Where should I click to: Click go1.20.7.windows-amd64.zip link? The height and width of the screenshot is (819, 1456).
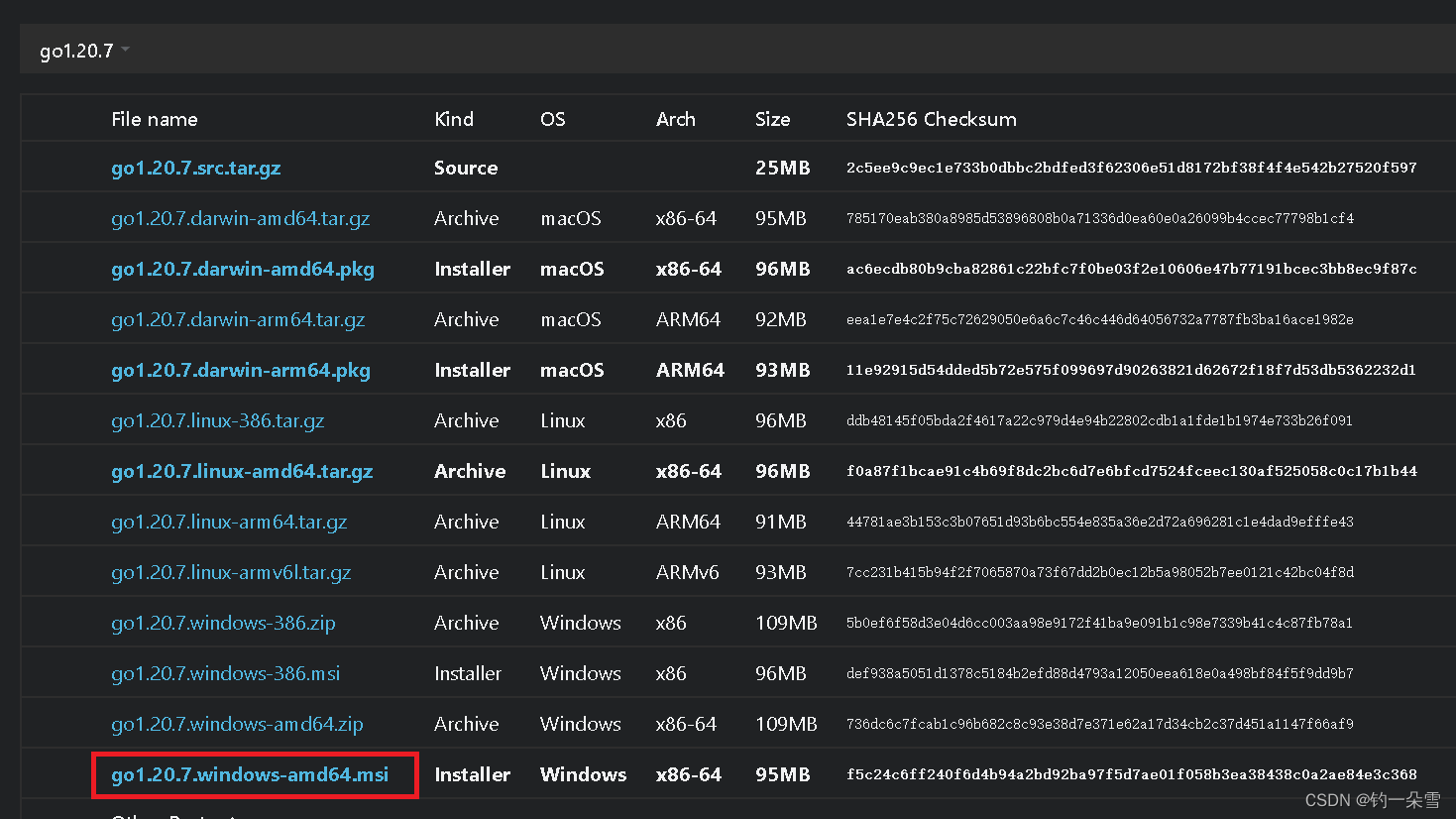pyautogui.click(x=237, y=724)
